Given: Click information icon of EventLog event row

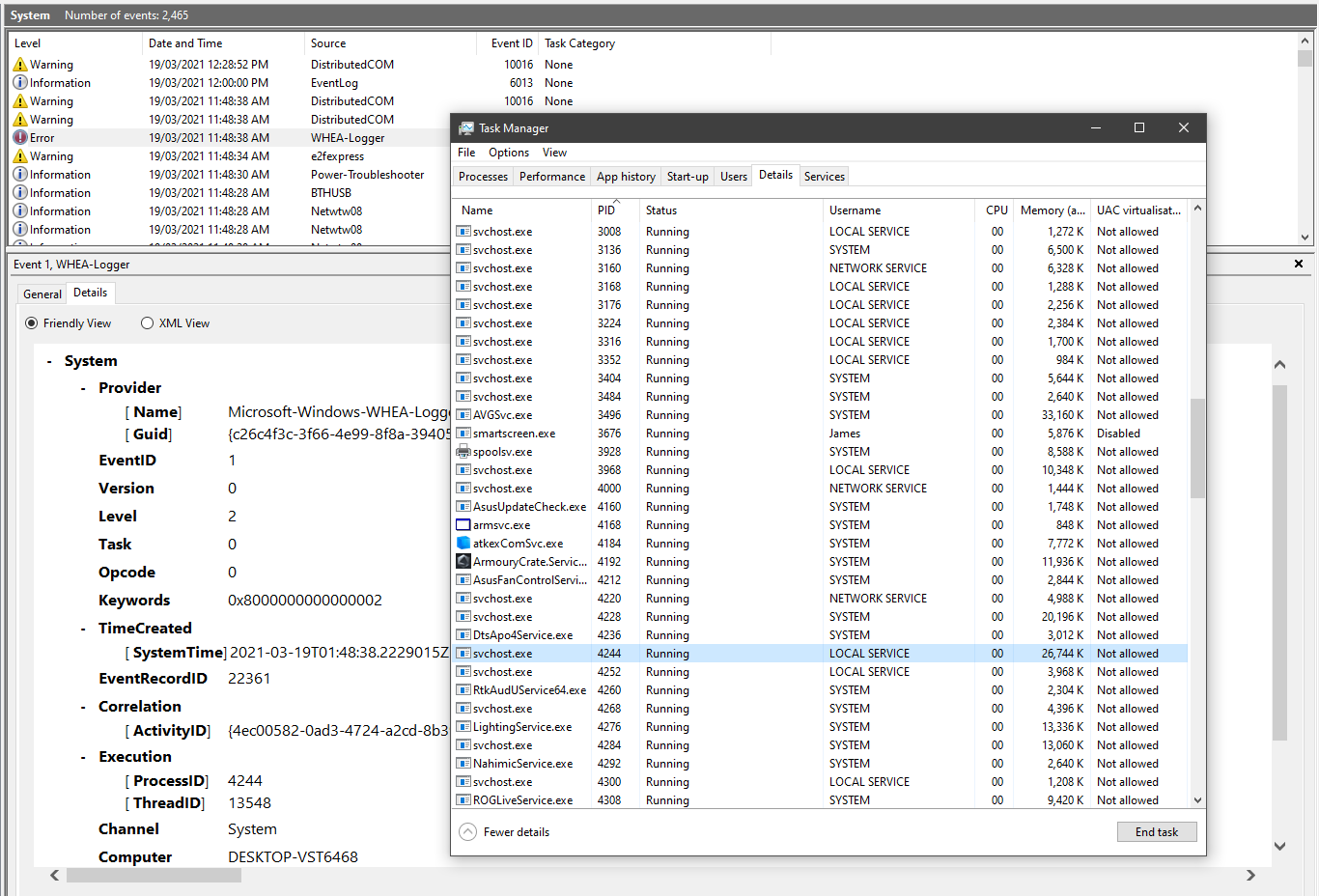Looking at the screenshot, I should 20,83.
